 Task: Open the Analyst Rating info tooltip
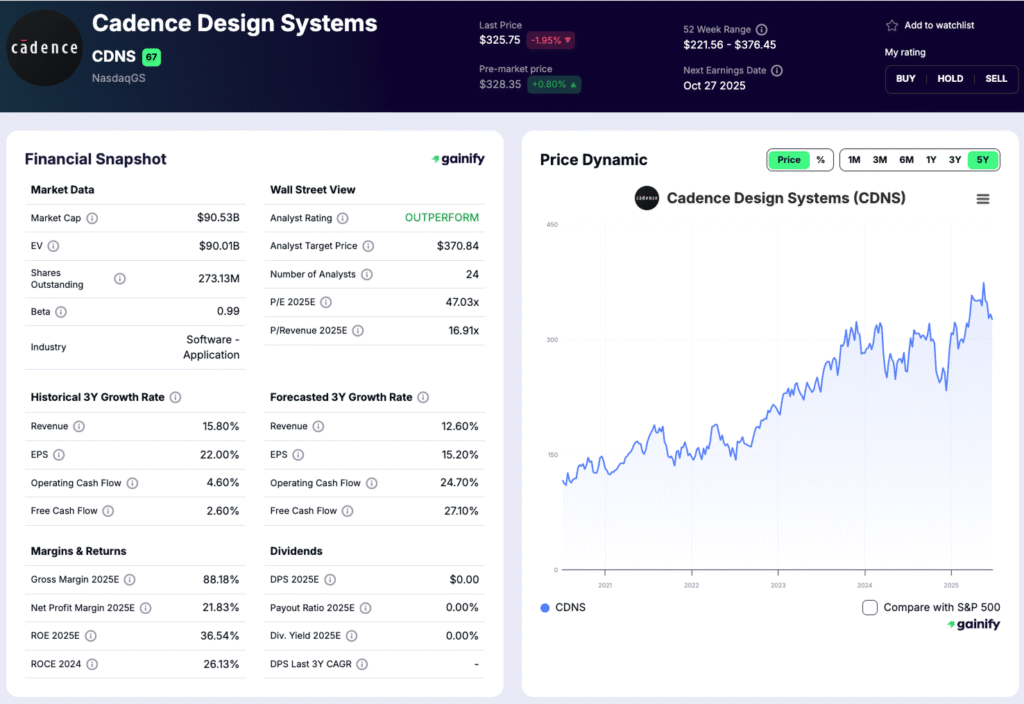coord(342,218)
